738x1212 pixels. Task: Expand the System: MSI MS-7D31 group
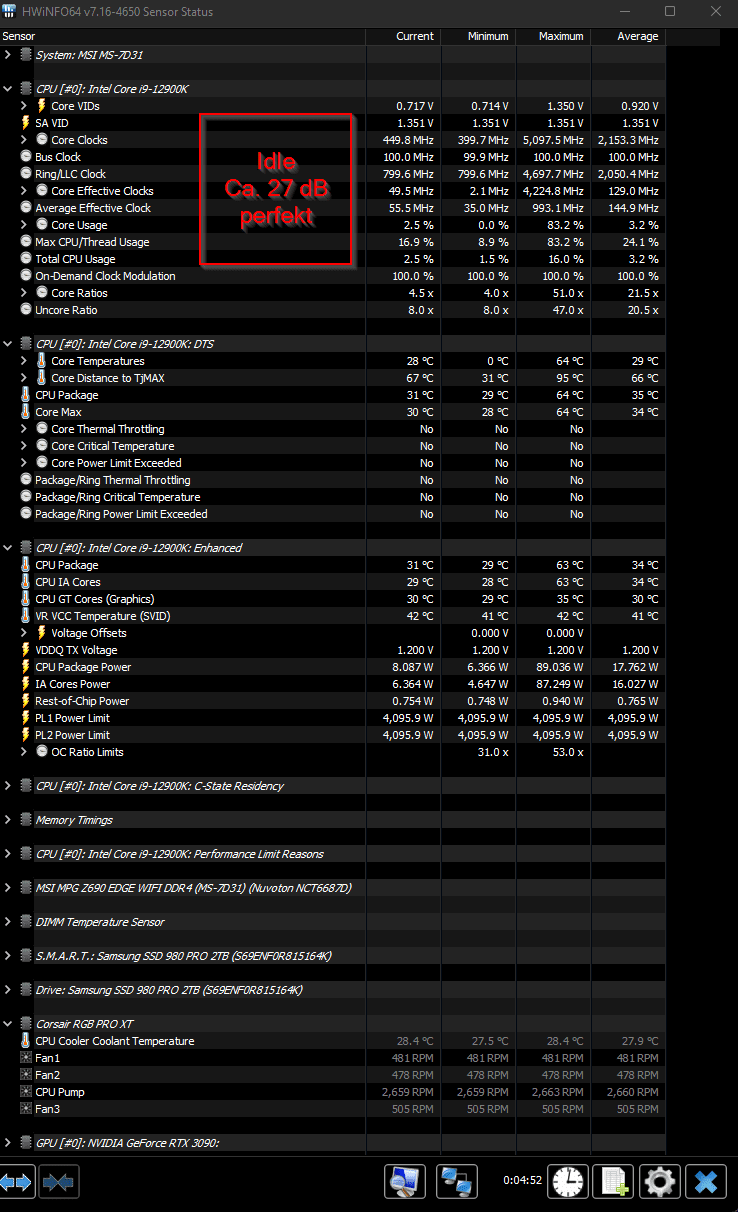pyautogui.click(x=8, y=55)
